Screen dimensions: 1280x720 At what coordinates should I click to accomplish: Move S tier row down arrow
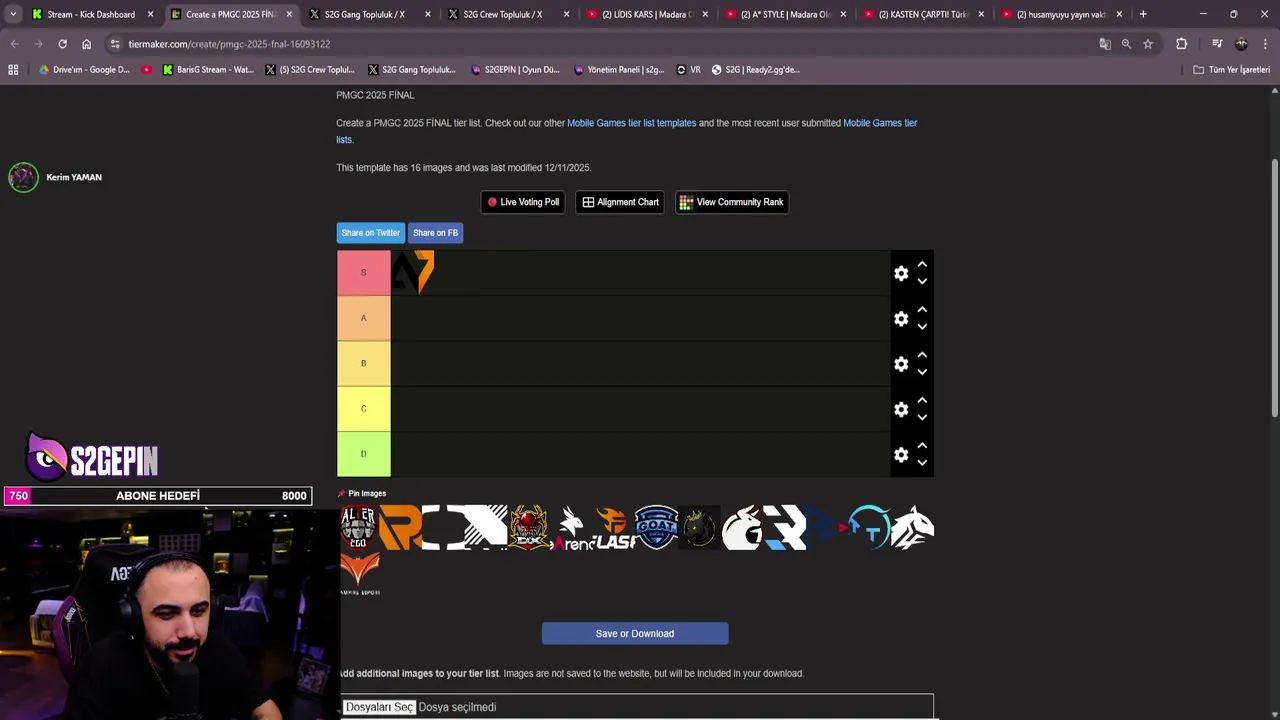coord(922,281)
